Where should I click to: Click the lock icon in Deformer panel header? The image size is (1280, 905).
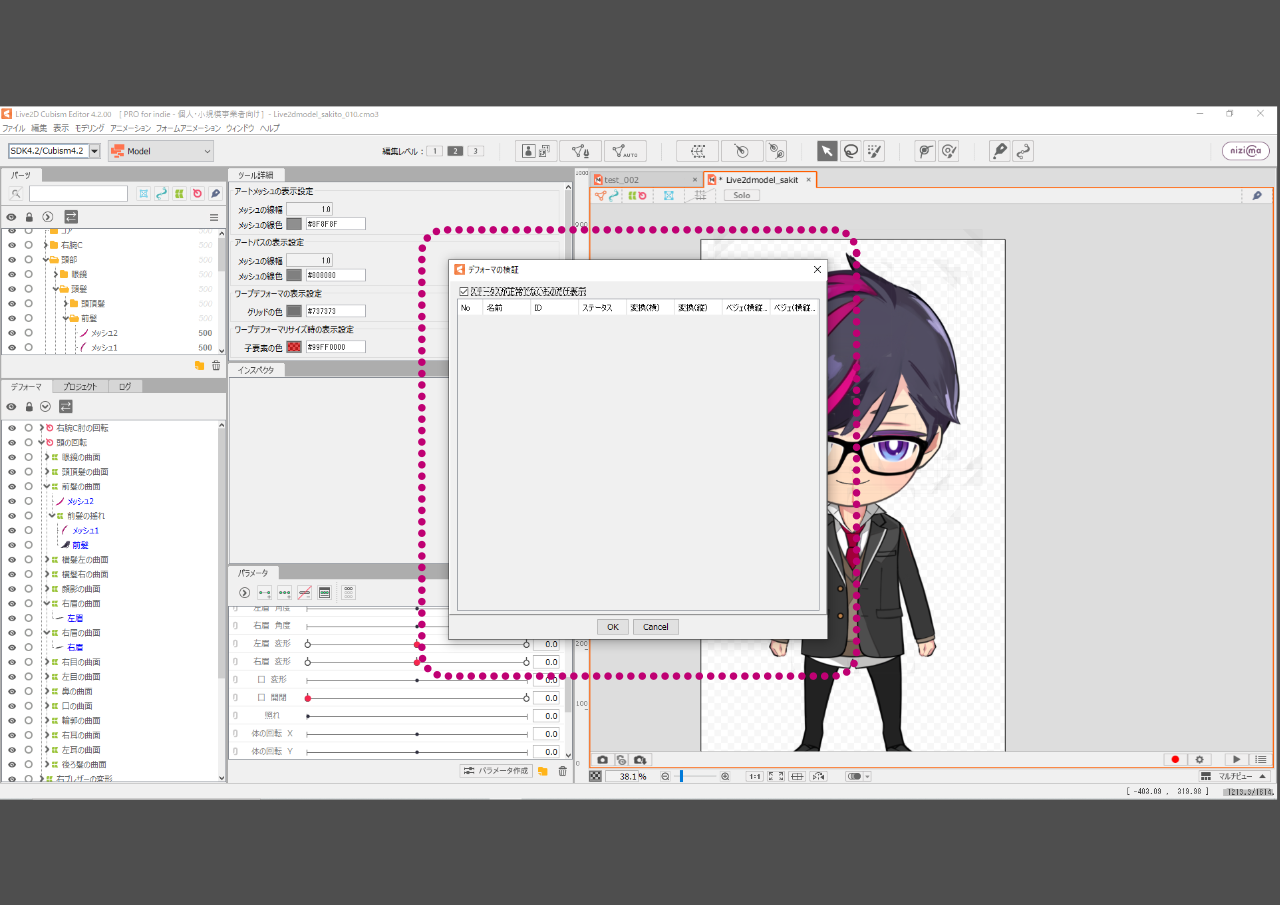click(29, 407)
